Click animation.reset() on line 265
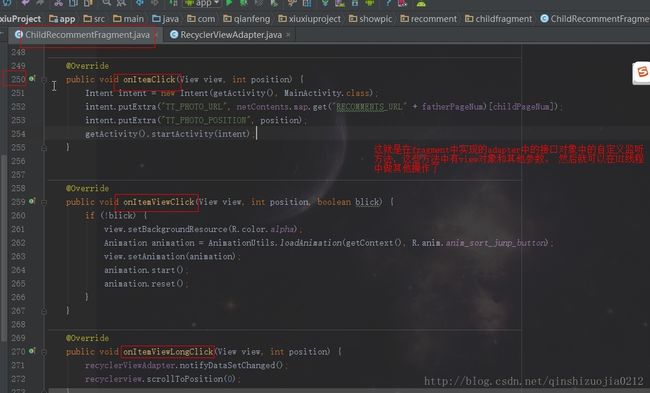The height and width of the screenshot is (393, 650). pyautogui.click(x=143, y=284)
